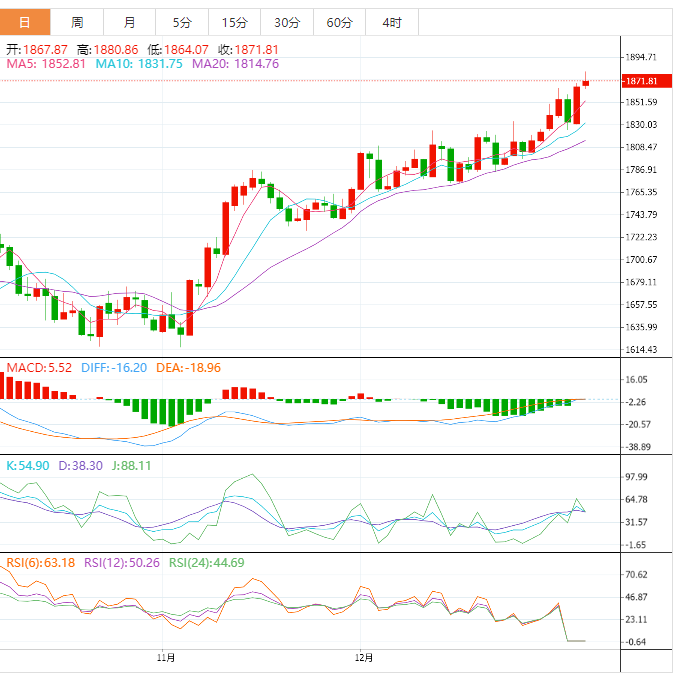Click the RSI(12):50.26 label

(122, 563)
